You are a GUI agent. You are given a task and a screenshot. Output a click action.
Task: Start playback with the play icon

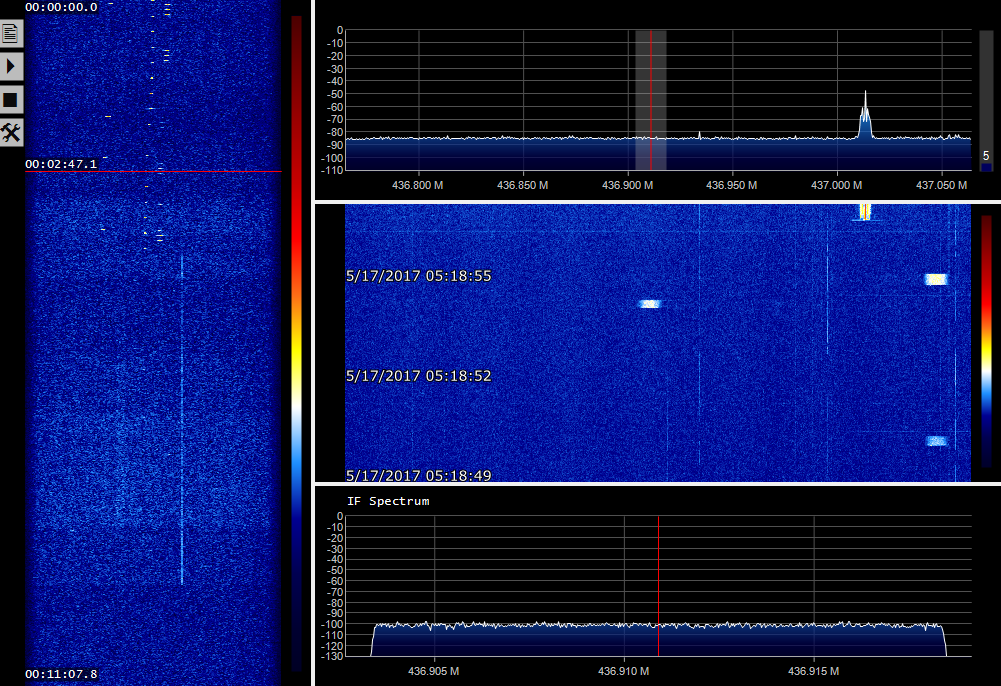(11, 66)
